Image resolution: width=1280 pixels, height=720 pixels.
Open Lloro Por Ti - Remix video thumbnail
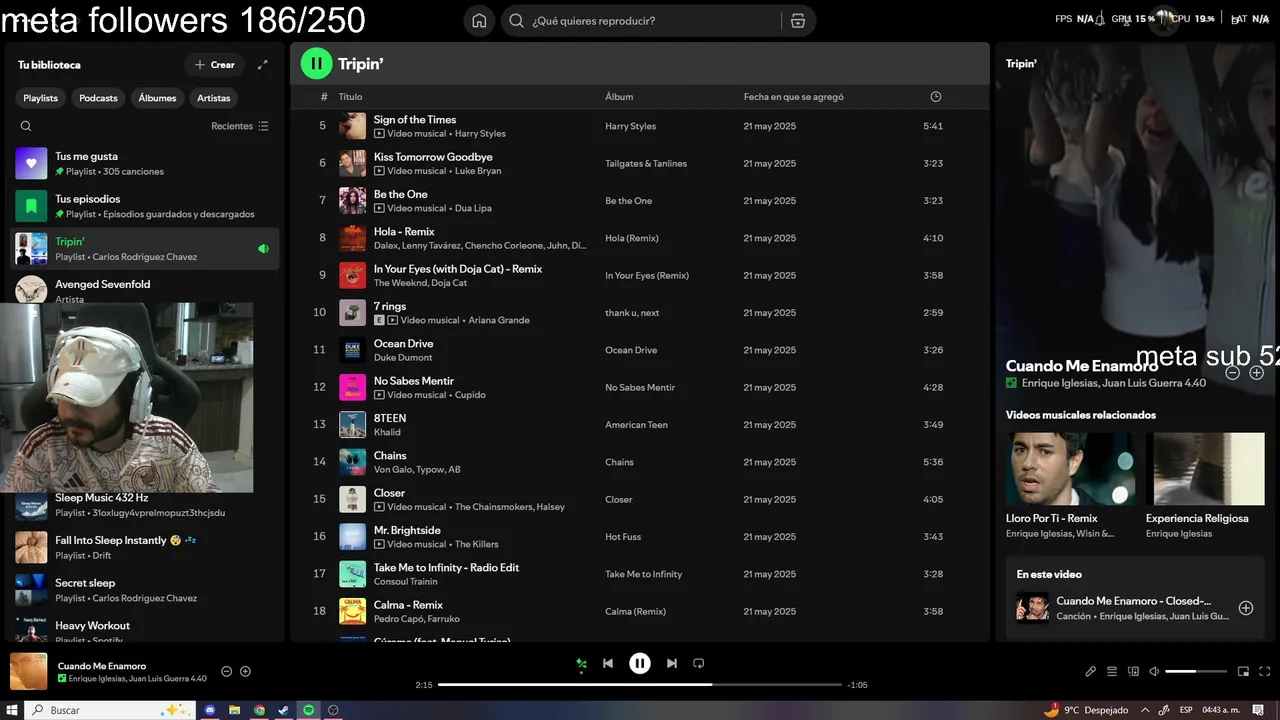pos(1071,469)
